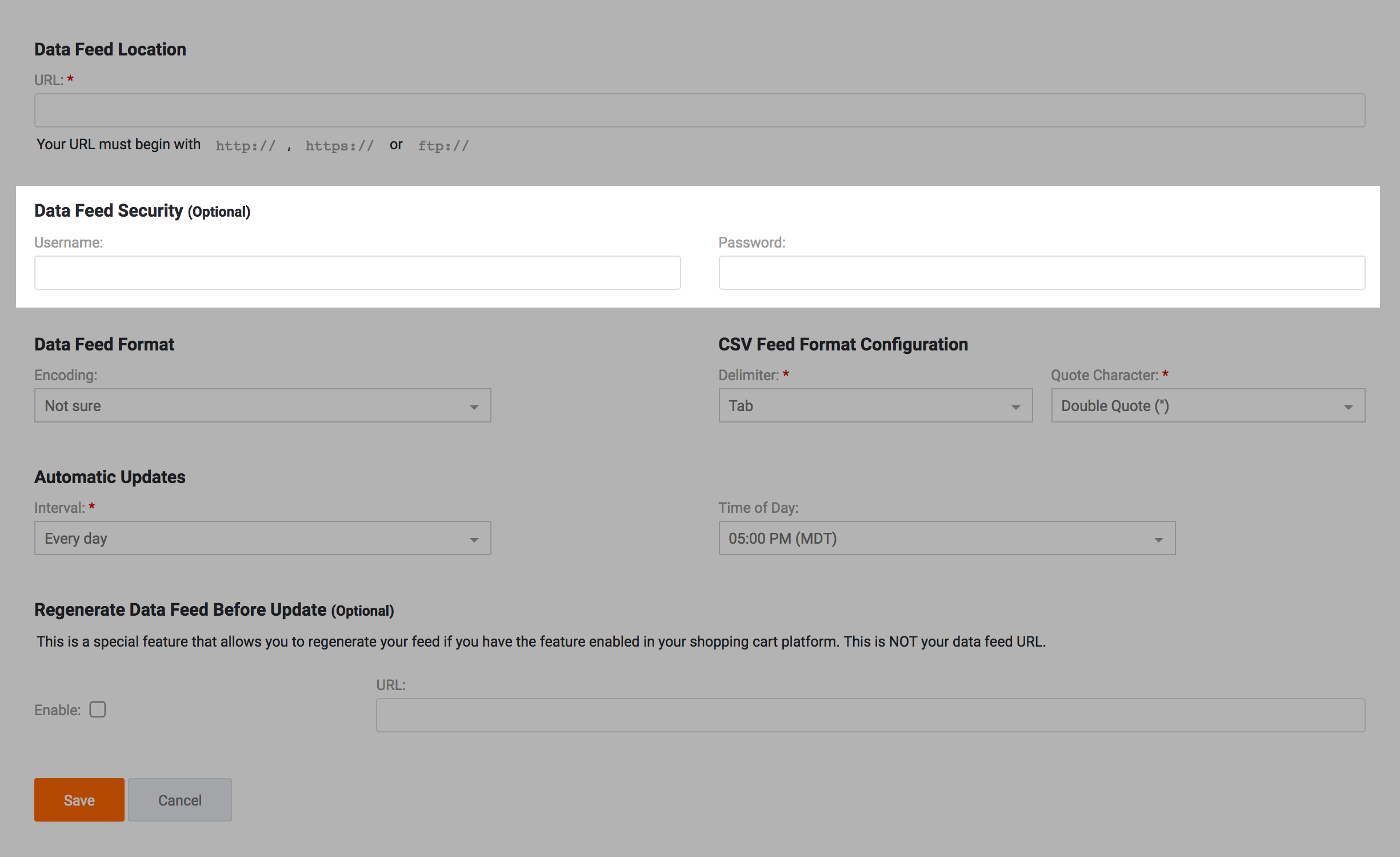
Task: Click the Delimiter dropdown arrow icon
Action: point(1015,407)
